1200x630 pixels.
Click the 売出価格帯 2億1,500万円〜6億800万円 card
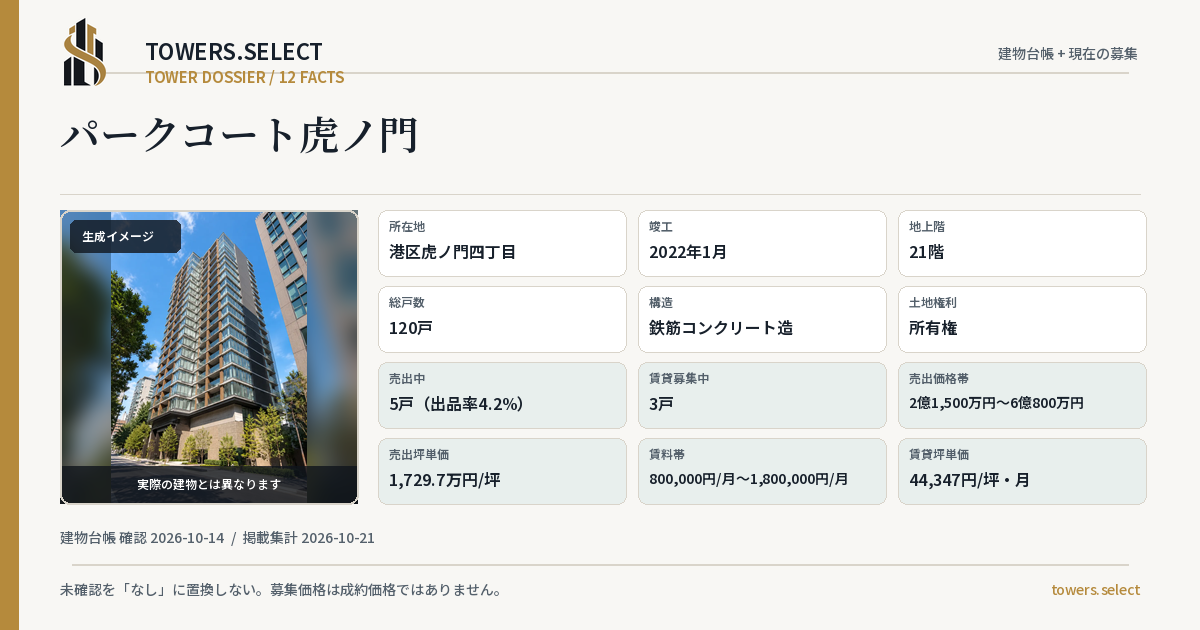pos(1022,395)
